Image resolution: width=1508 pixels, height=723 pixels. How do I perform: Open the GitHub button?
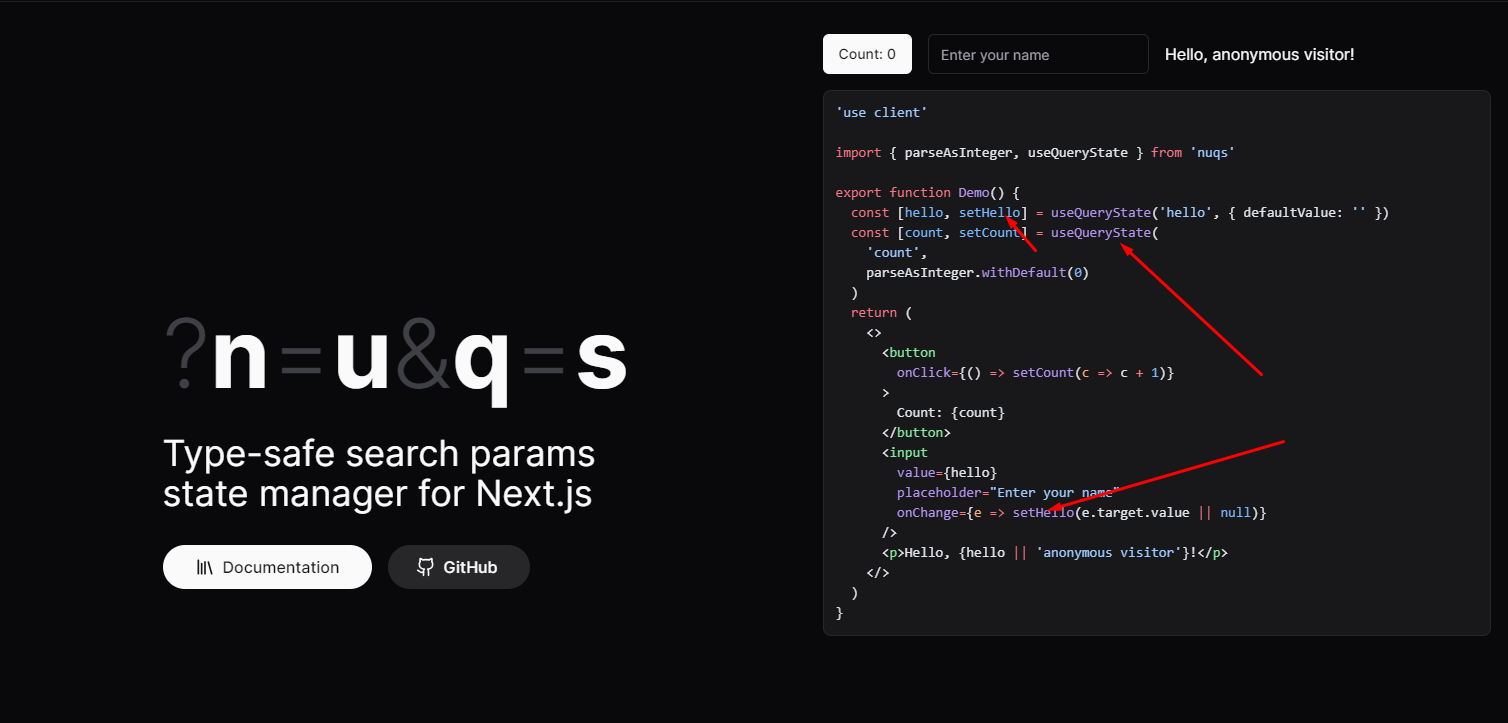pos(458,567)
